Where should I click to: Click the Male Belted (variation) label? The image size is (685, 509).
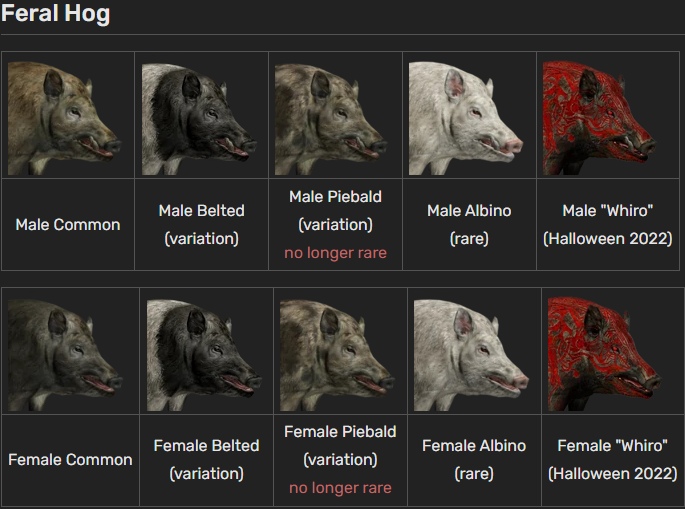tap(201, 225)
